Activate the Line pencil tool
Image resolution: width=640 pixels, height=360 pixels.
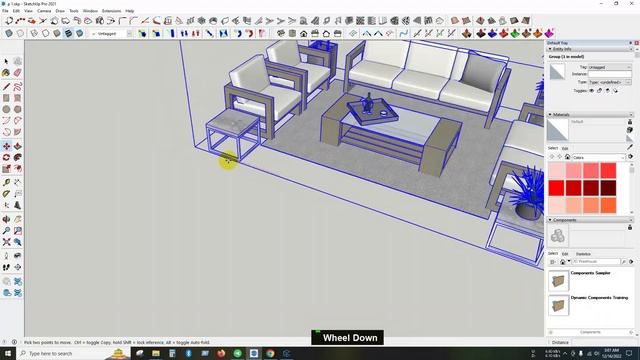pyautogui.click(x=6, y=87)
